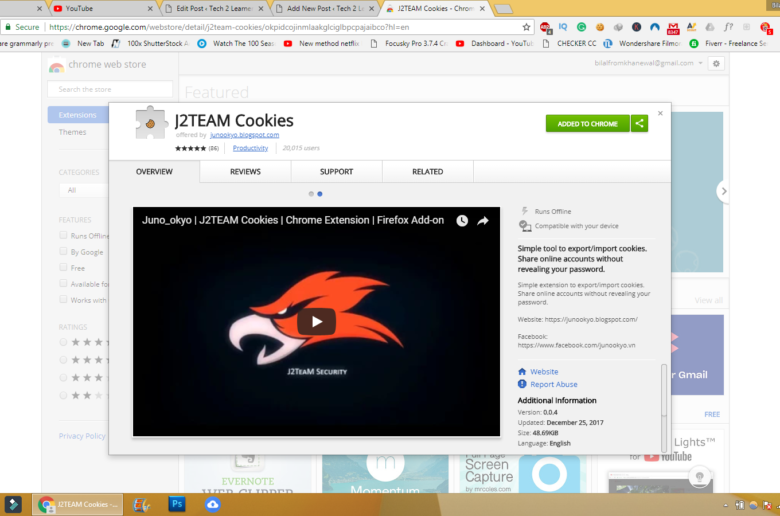
Task: Open the Fiverr Freelance bookmark
Action: [730, 44]
